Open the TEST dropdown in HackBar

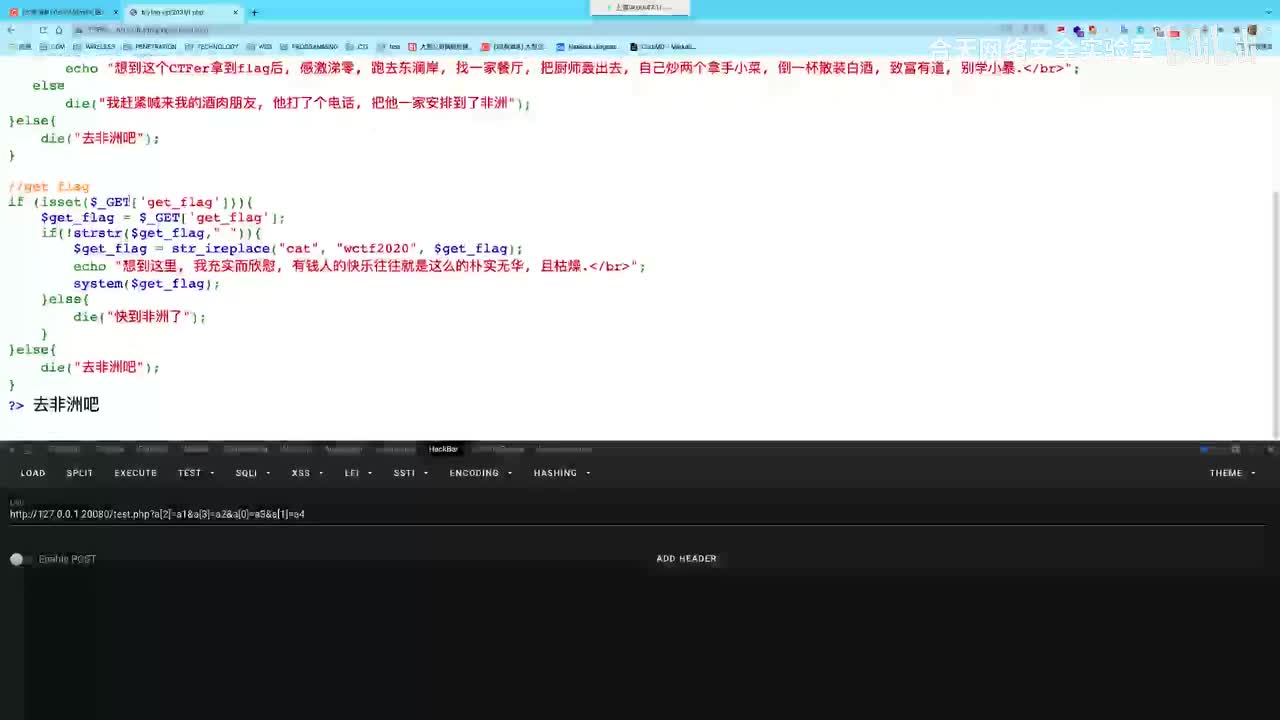pyautogui.click(x=196, y=473)
